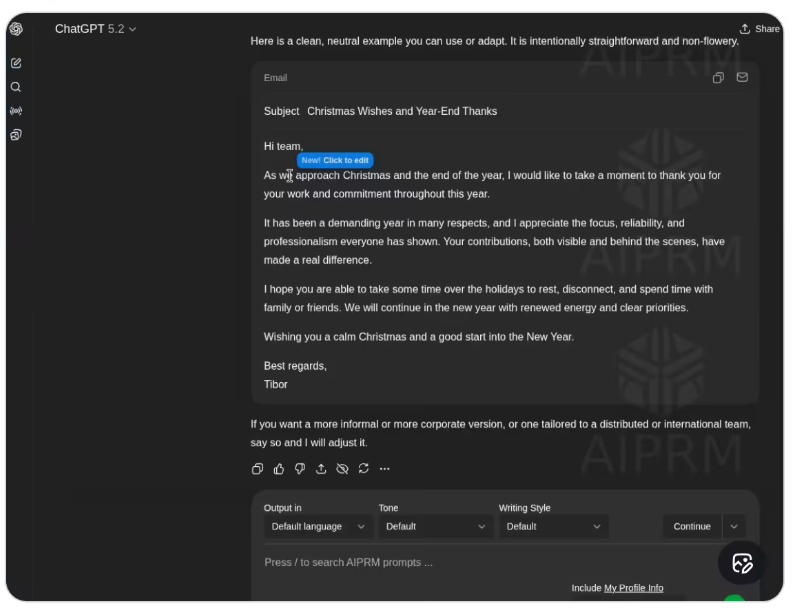
Task: Toggle thumbs up on the response
Action: coord(279,469)
